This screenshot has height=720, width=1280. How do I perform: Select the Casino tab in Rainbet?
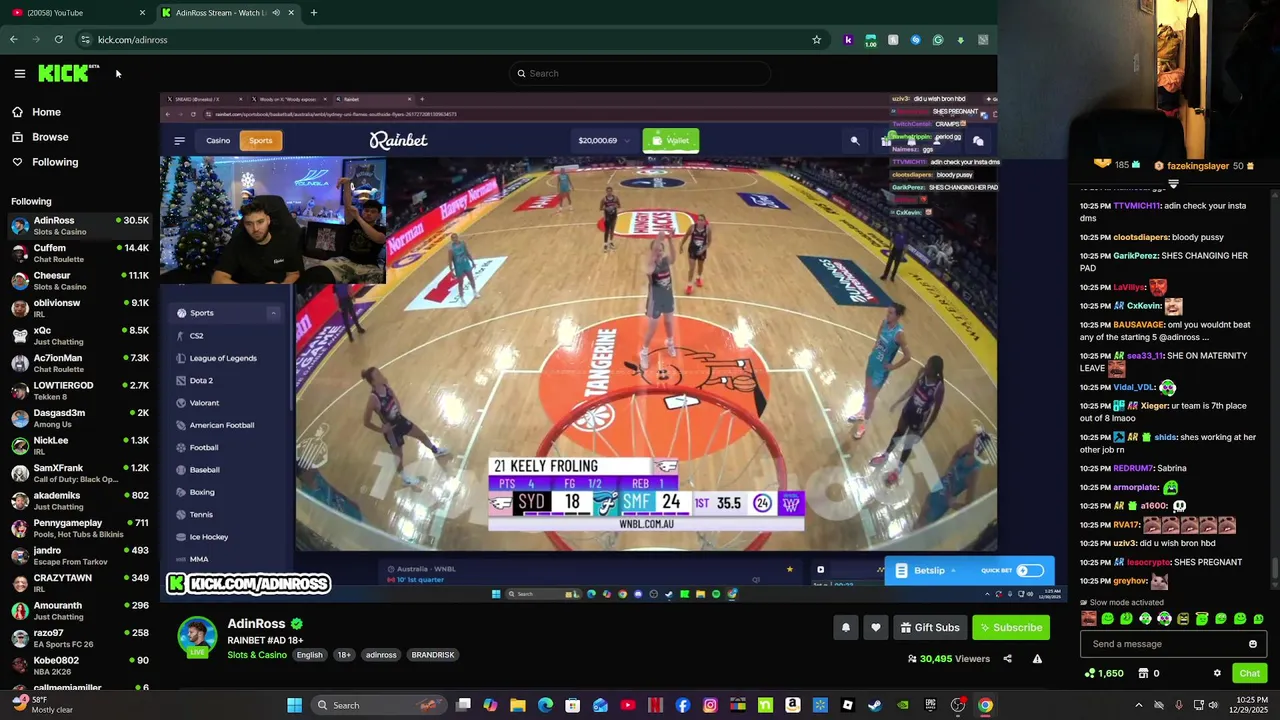click(218, 141)
